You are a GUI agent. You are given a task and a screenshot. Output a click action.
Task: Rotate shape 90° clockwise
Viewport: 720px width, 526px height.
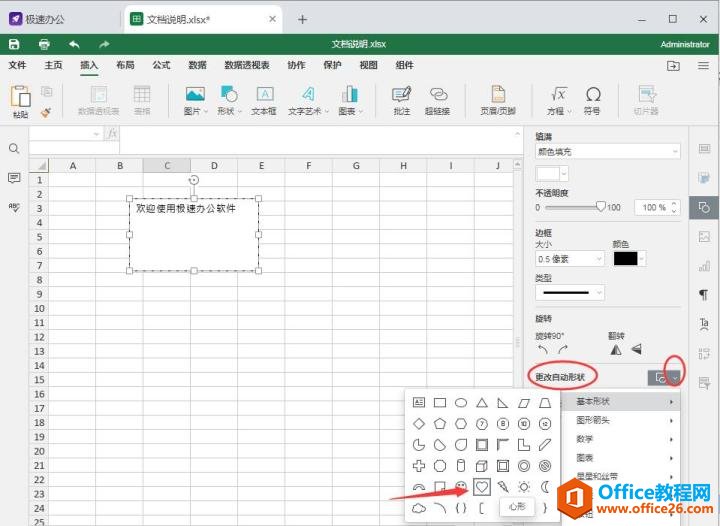(563, 350)
